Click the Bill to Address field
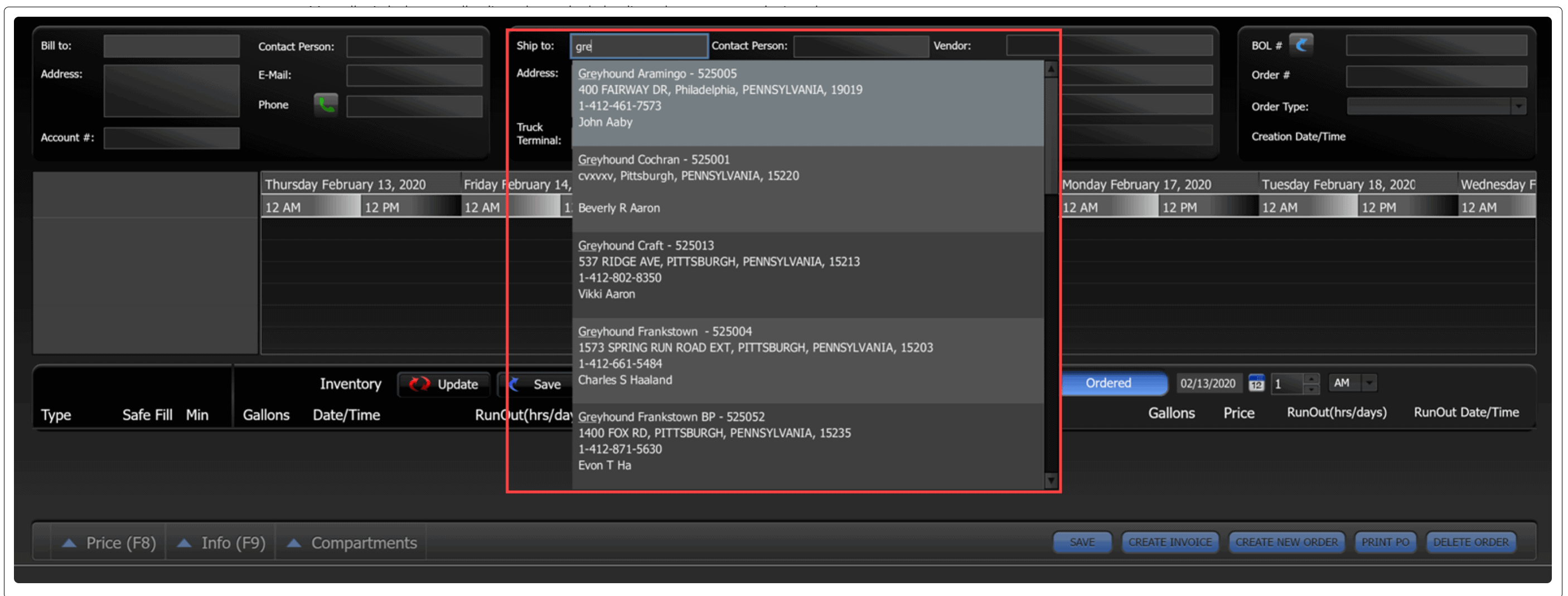 172,91
